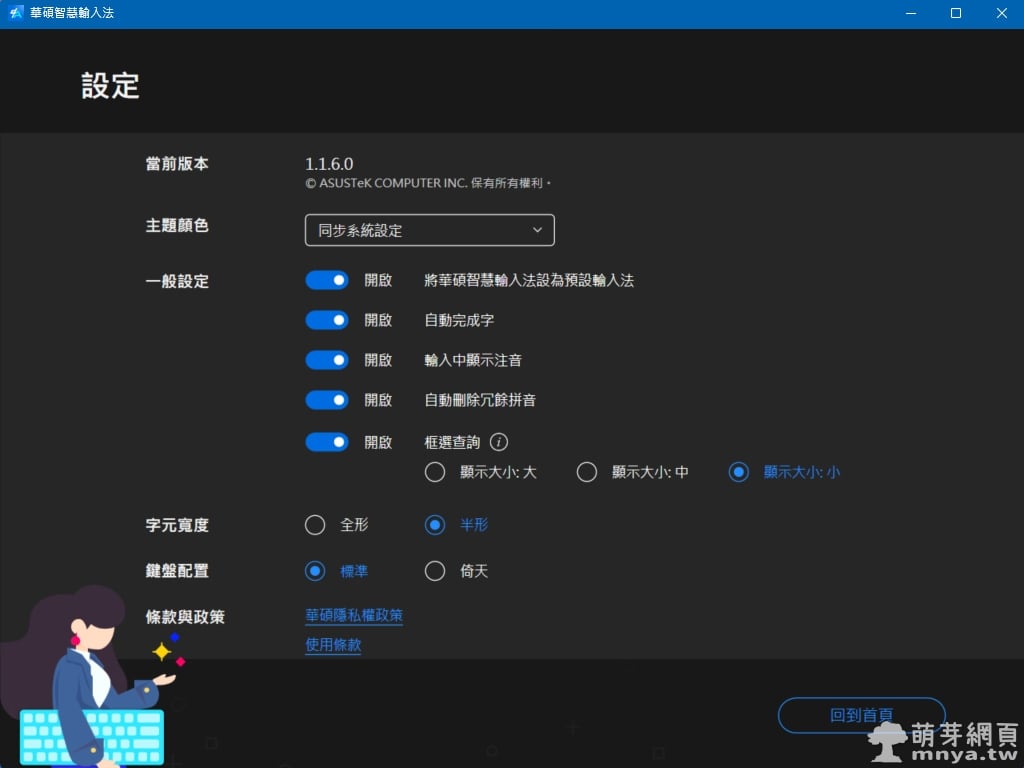Select 標準 keyboard layout

coord(315,571)
